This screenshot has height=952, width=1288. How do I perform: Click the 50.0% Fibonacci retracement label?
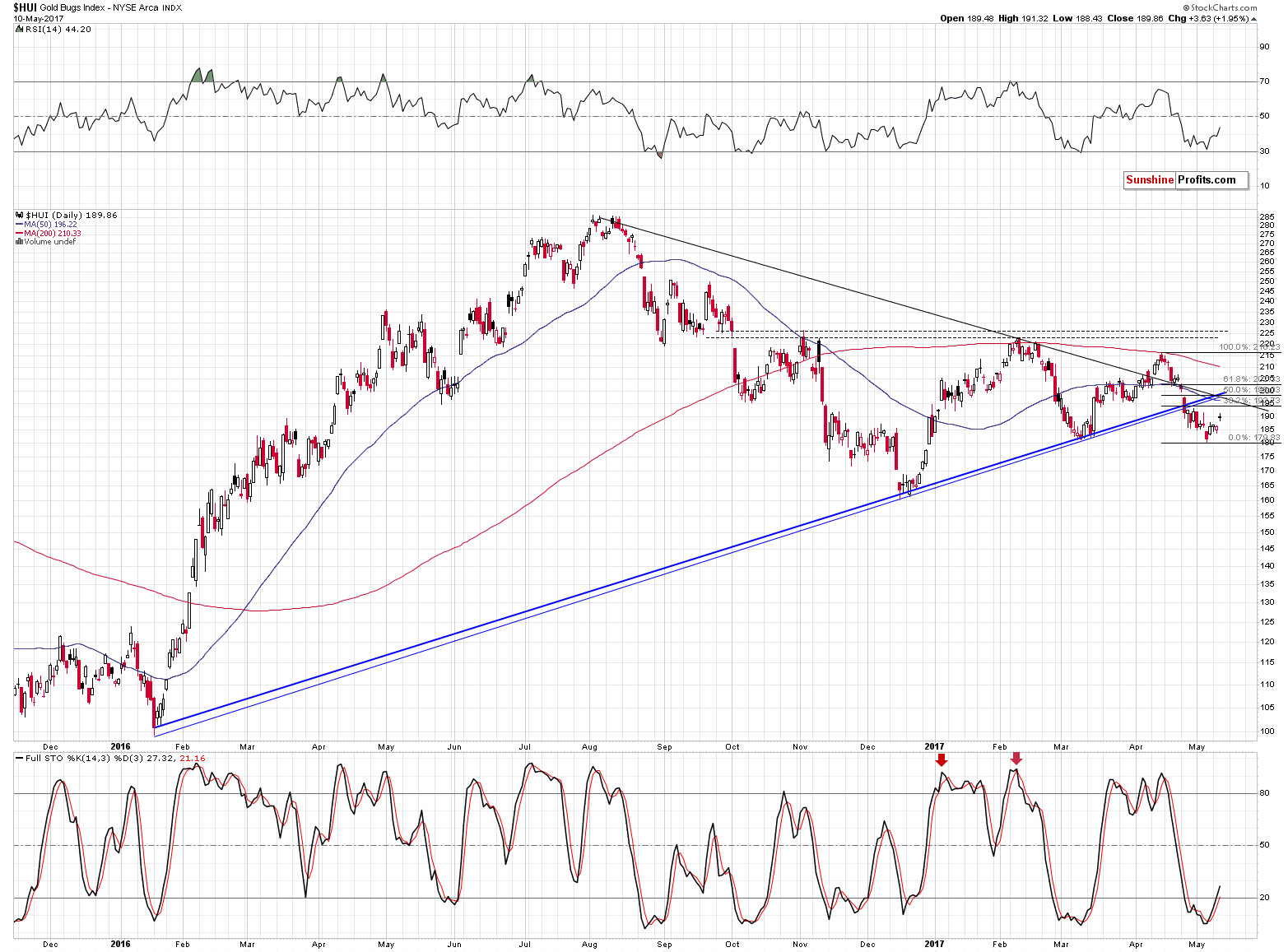point(1251,390)
